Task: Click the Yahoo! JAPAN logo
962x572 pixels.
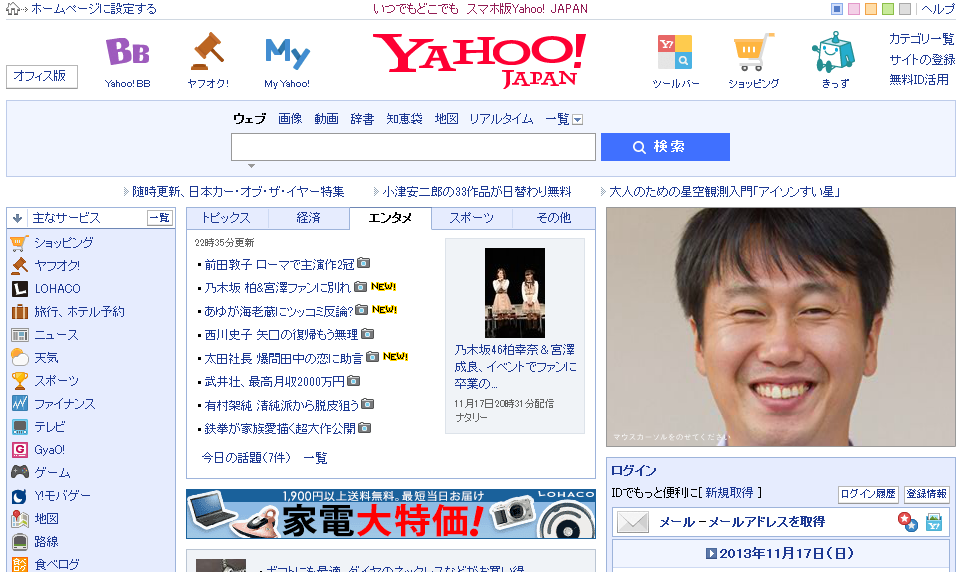Action: click(x=479, y=60)
